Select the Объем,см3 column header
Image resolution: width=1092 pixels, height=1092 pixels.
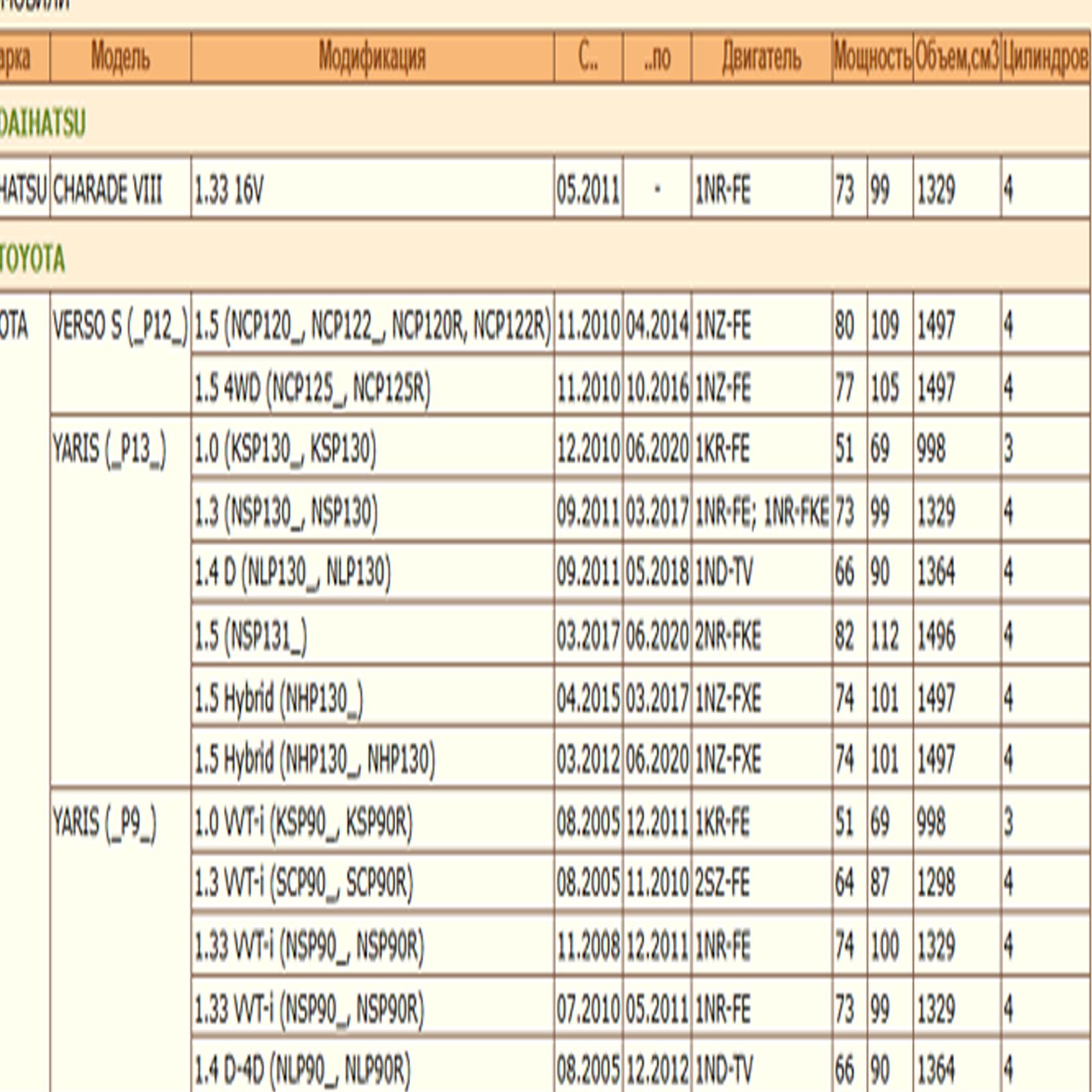(x=957, y=57)
